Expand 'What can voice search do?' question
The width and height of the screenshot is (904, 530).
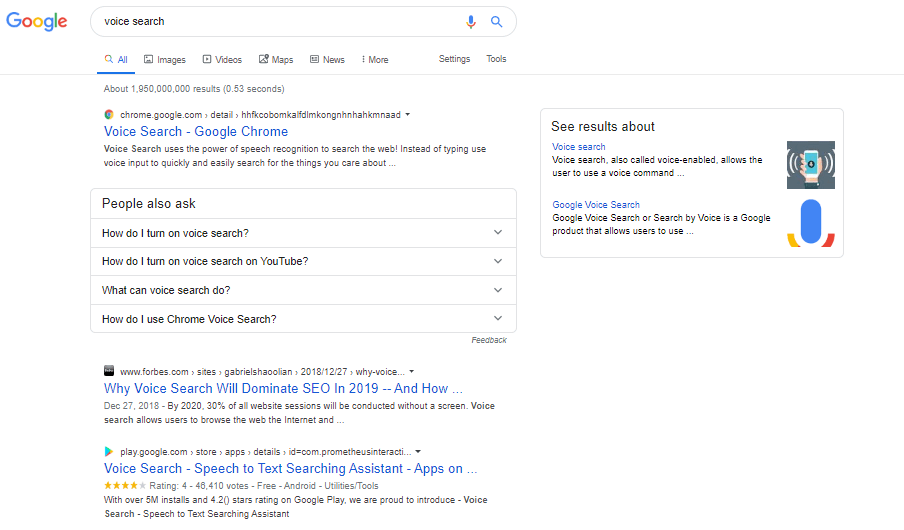coord(303,290)
